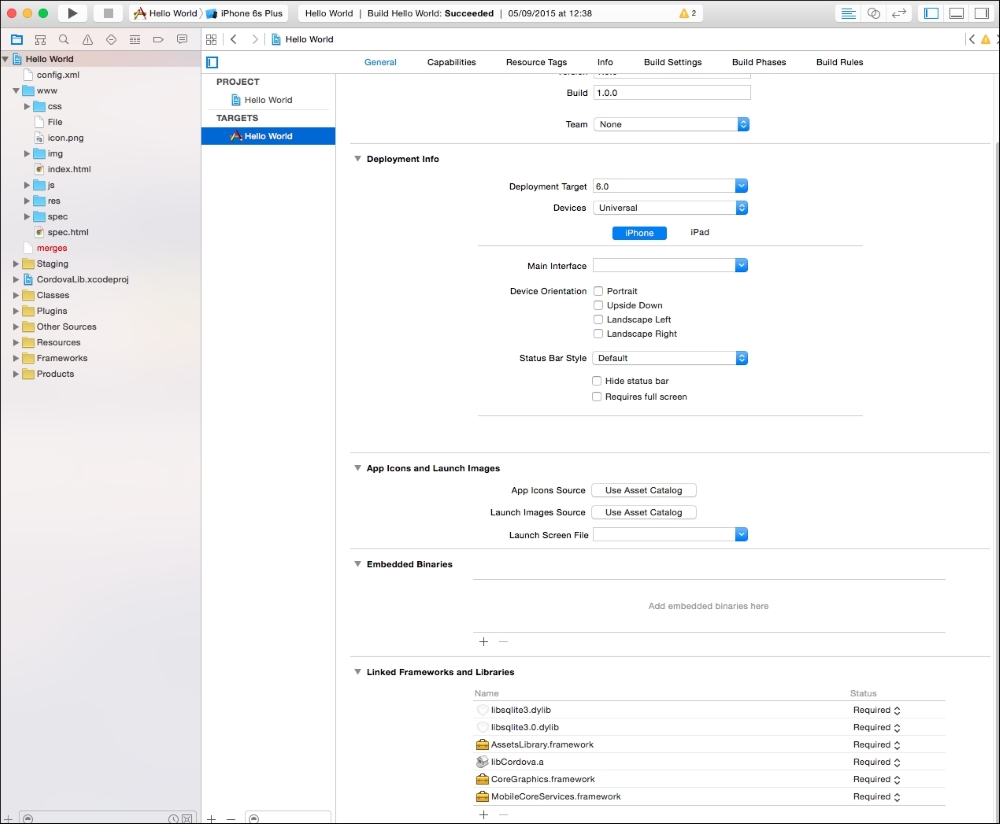Add an embedded binary with plus

[x=483, y=642]
